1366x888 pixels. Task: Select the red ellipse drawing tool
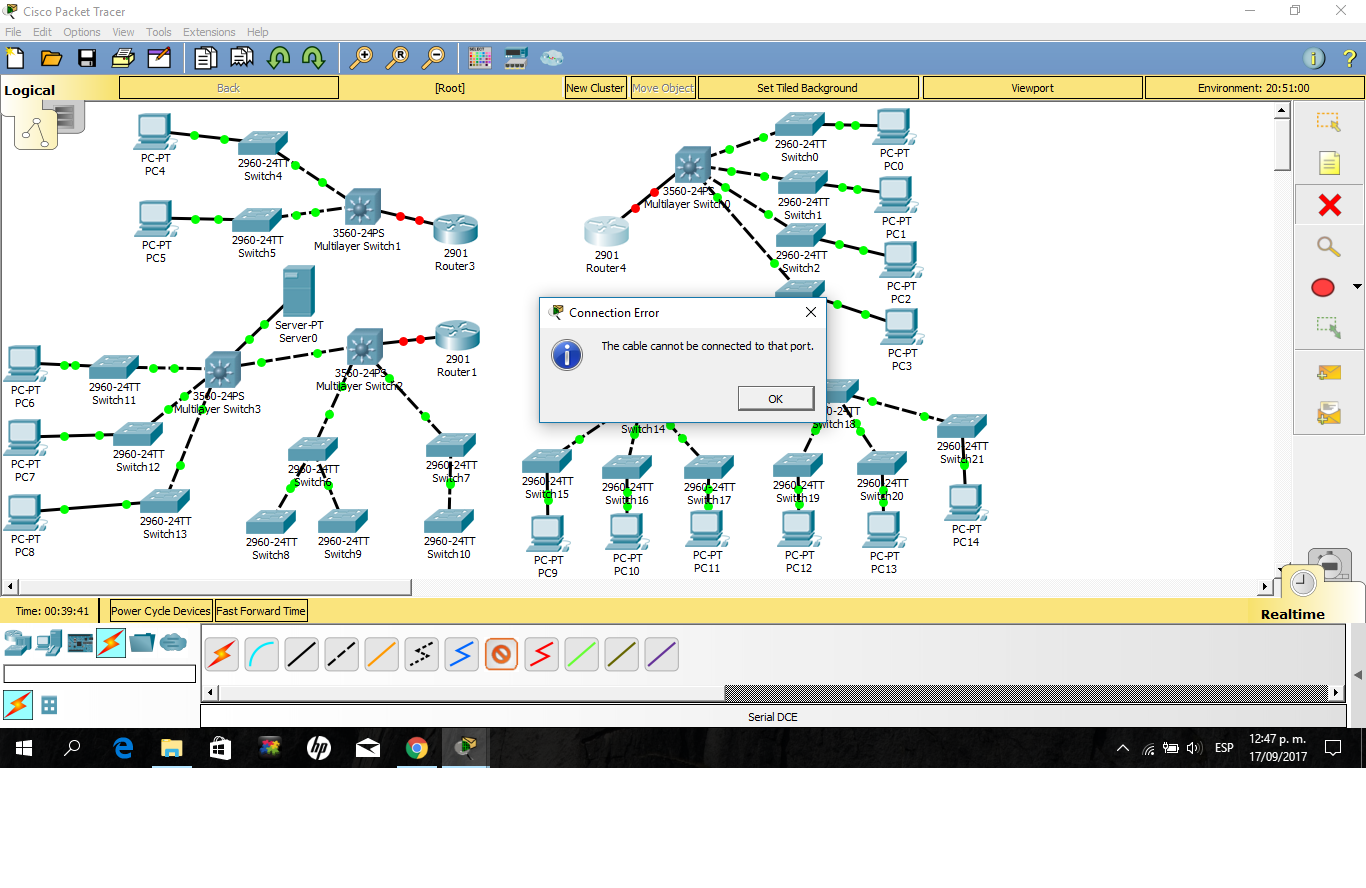[1322, 288]
